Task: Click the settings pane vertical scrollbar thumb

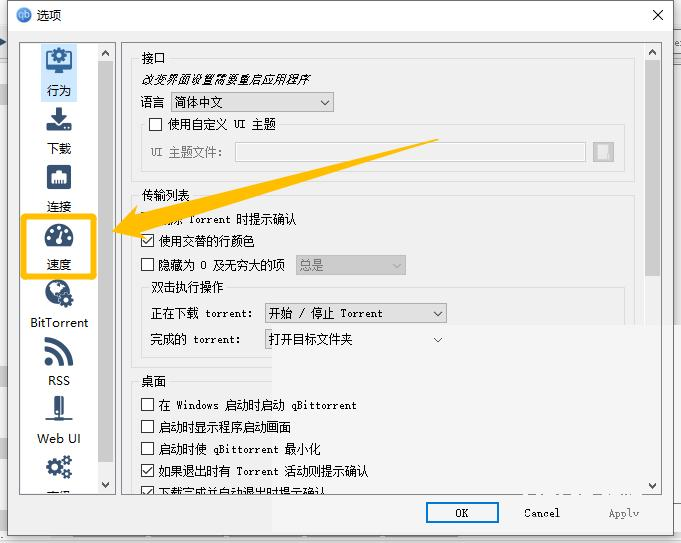Action: pyautogui.click(x=652, y=168)
